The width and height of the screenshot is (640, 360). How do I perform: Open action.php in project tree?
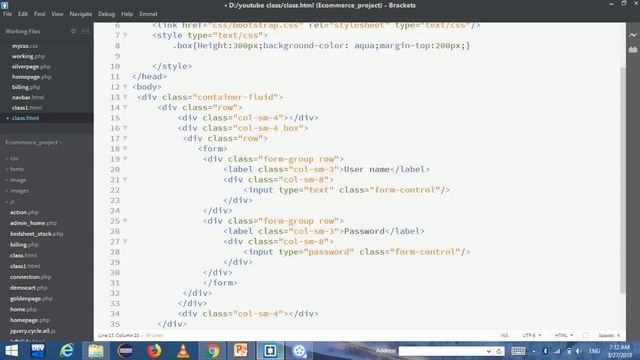point(24,212)
